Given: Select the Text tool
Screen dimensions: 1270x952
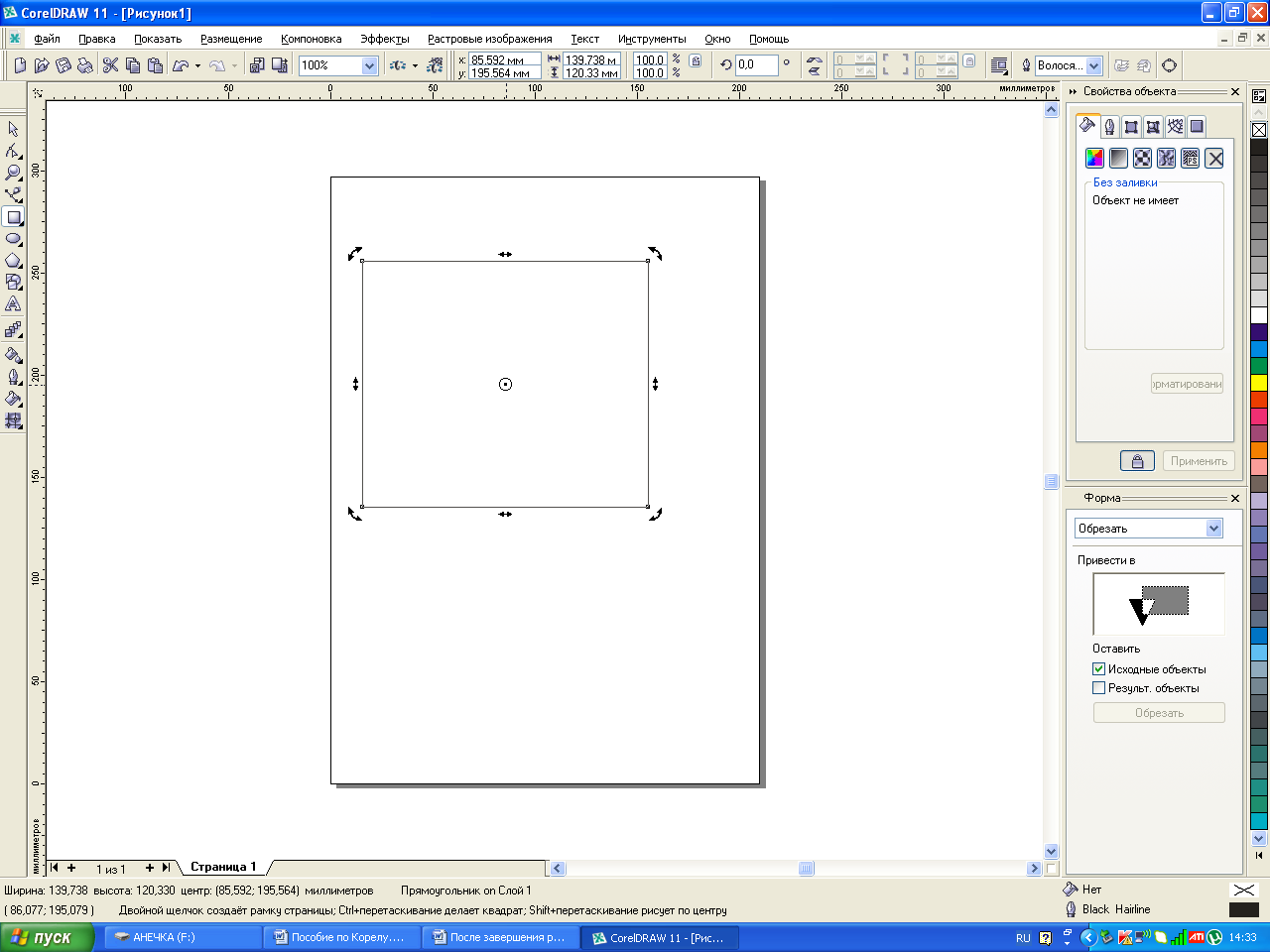Looking at the screenshot, I should (x=13, y=304).
